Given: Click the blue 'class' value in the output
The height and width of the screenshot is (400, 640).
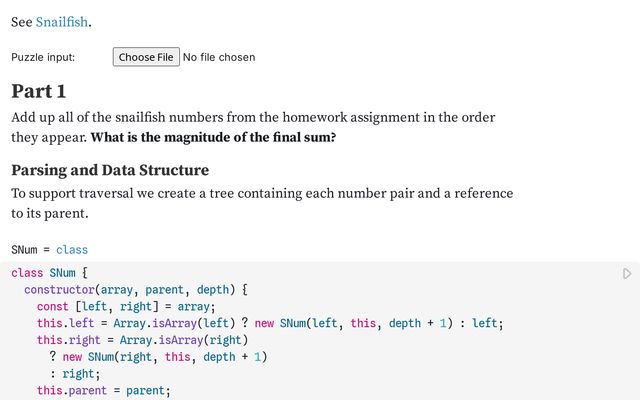Looking at the screenshot, I should point(72,249).
